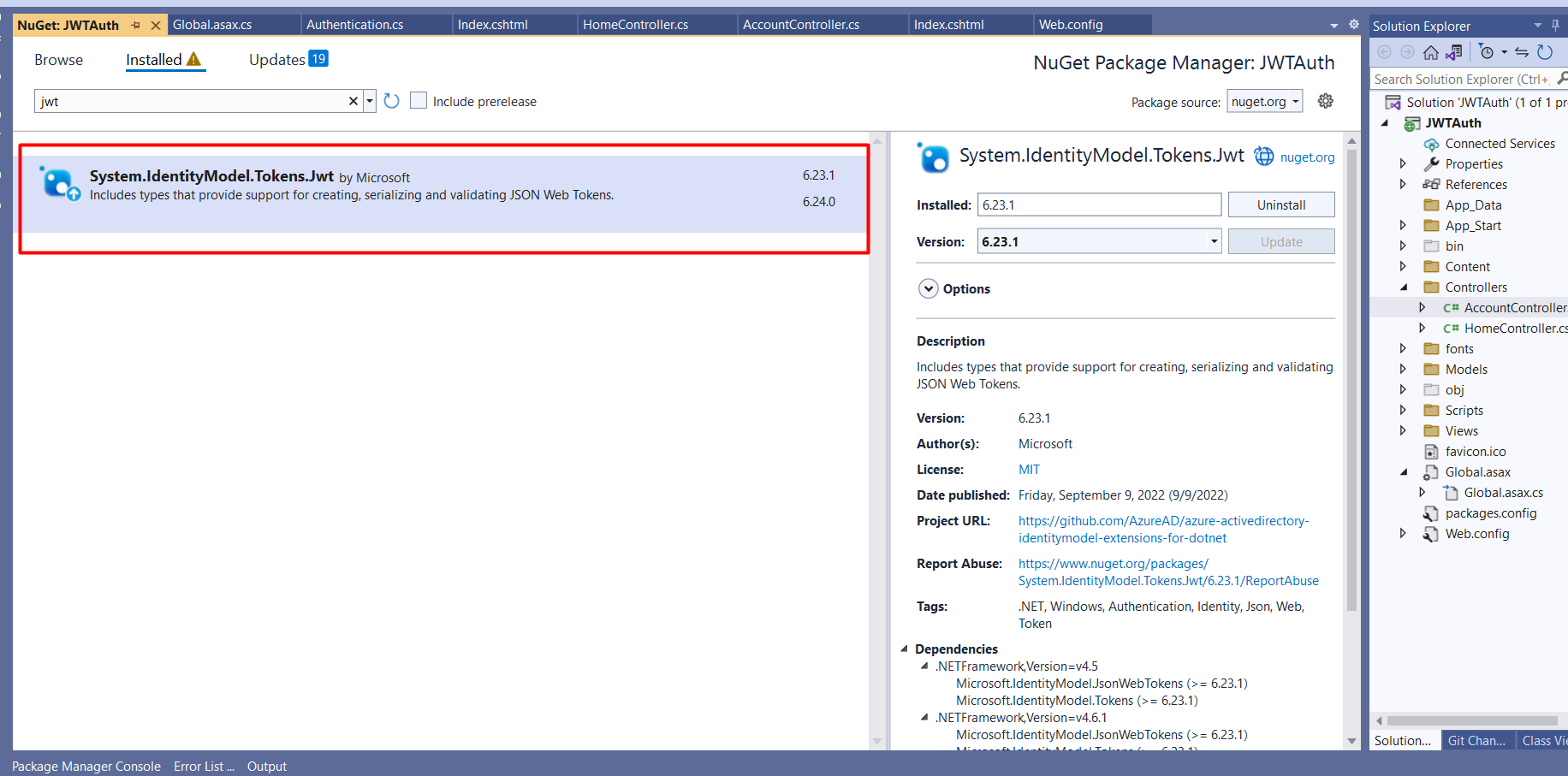Screen dimensions: 1568x776
Task: Pin the Solution Explorer panel
Action: point(1555,26)
